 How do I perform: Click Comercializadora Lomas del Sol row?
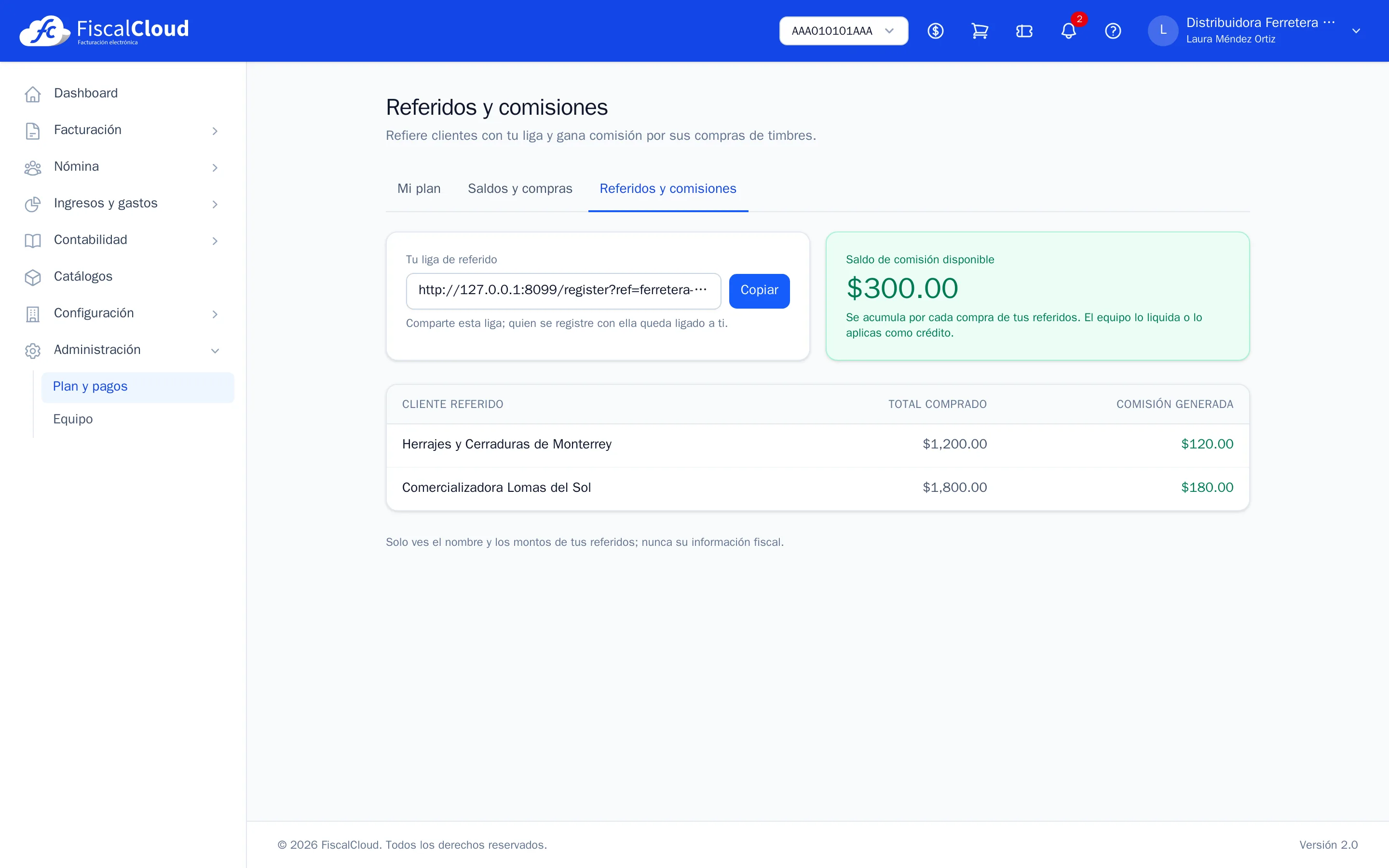[x=817, y=488]
